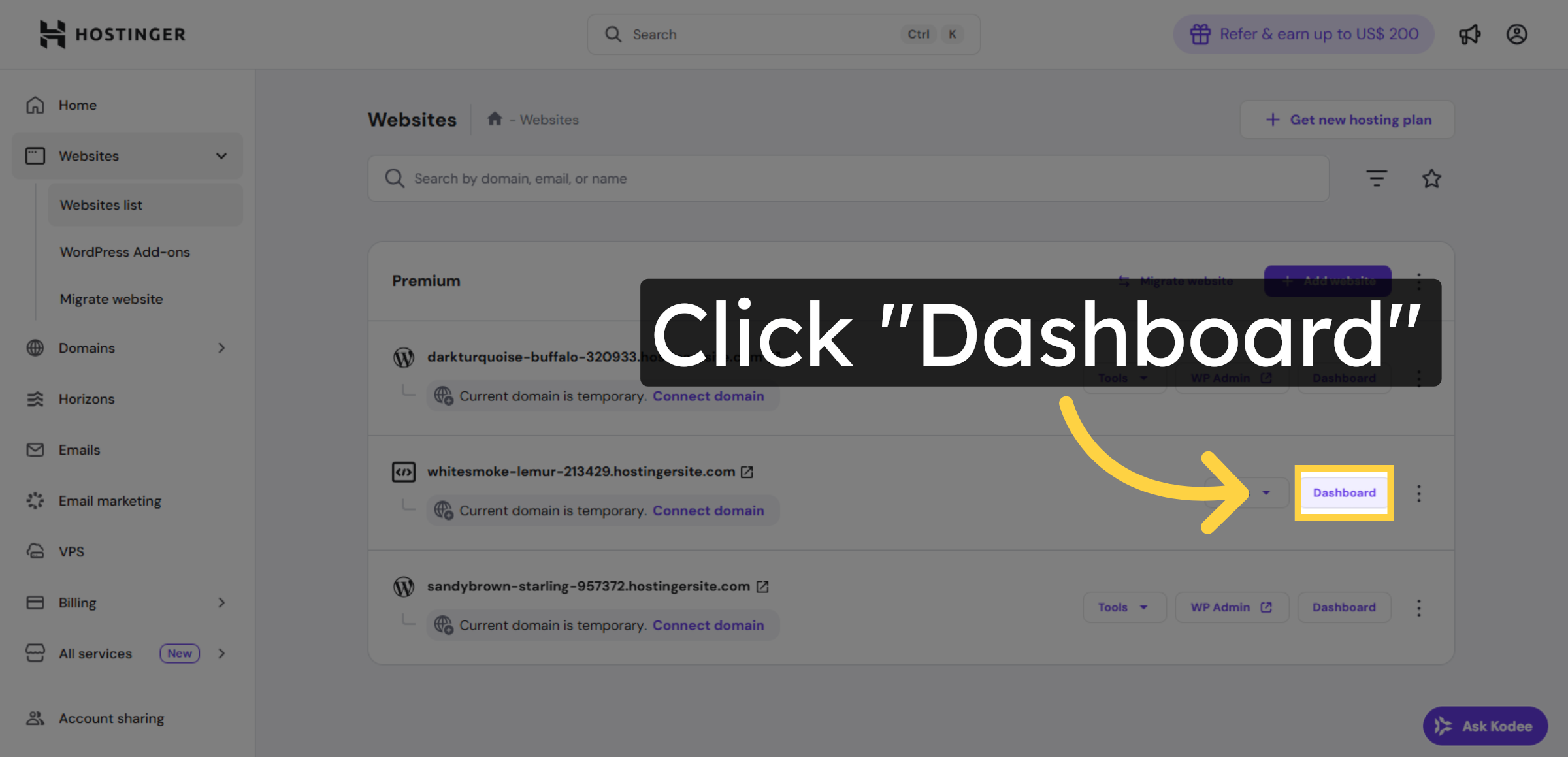The image size is (1568, 757).
Task: Open the announcements megaphone icon
Action: [x=1470, y=34]
